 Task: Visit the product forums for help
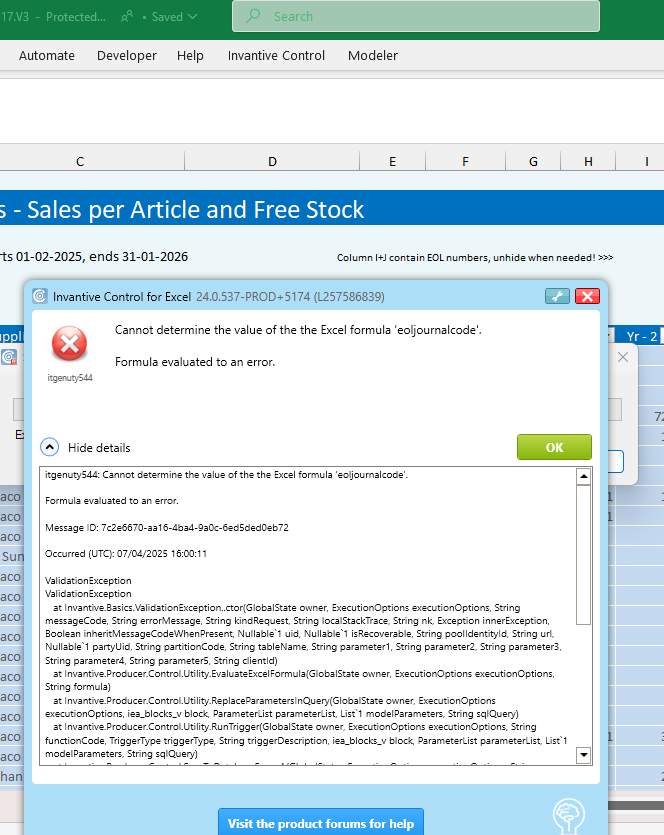pos(320,823)
